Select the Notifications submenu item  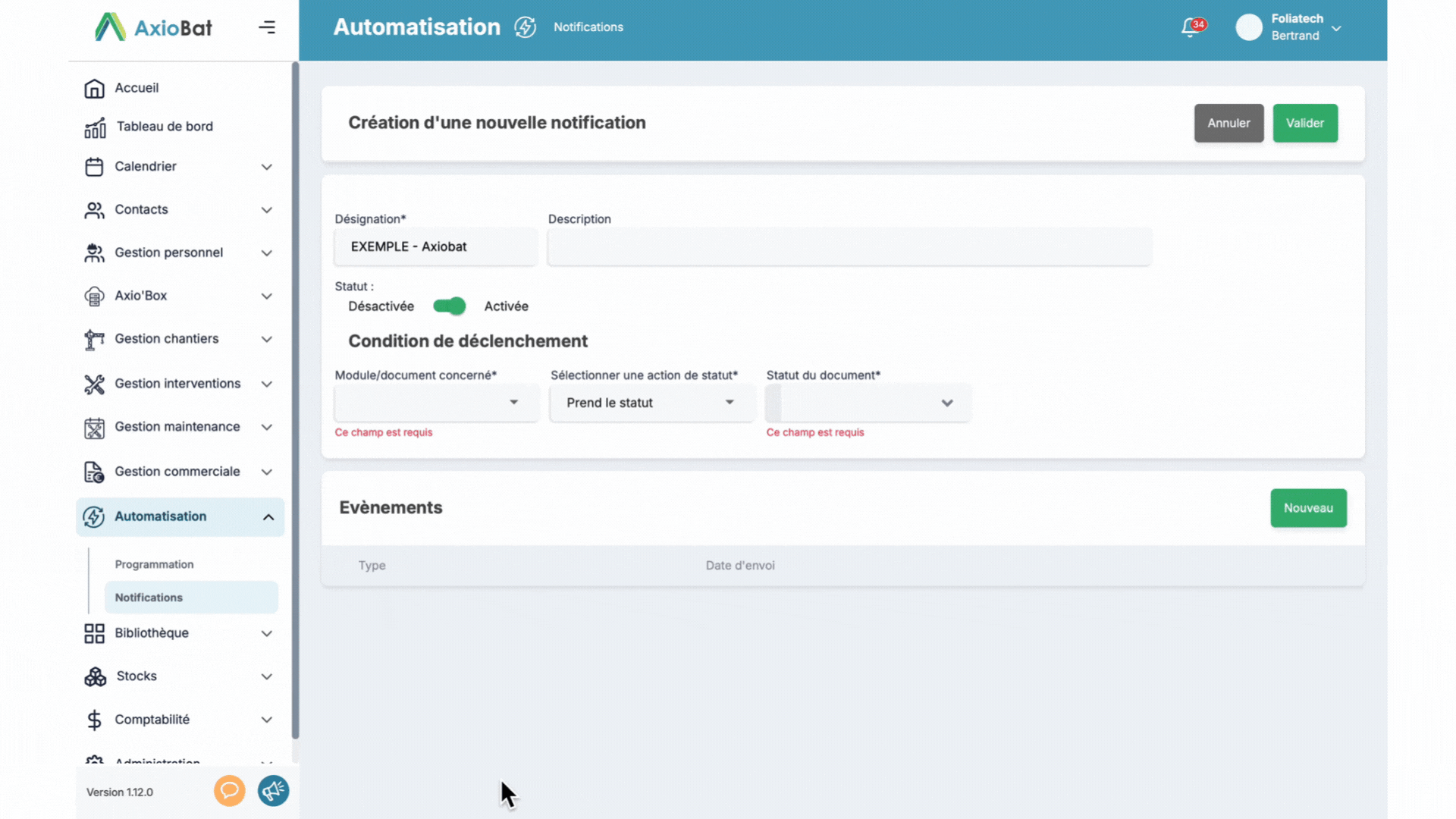[x=149, y=598]
